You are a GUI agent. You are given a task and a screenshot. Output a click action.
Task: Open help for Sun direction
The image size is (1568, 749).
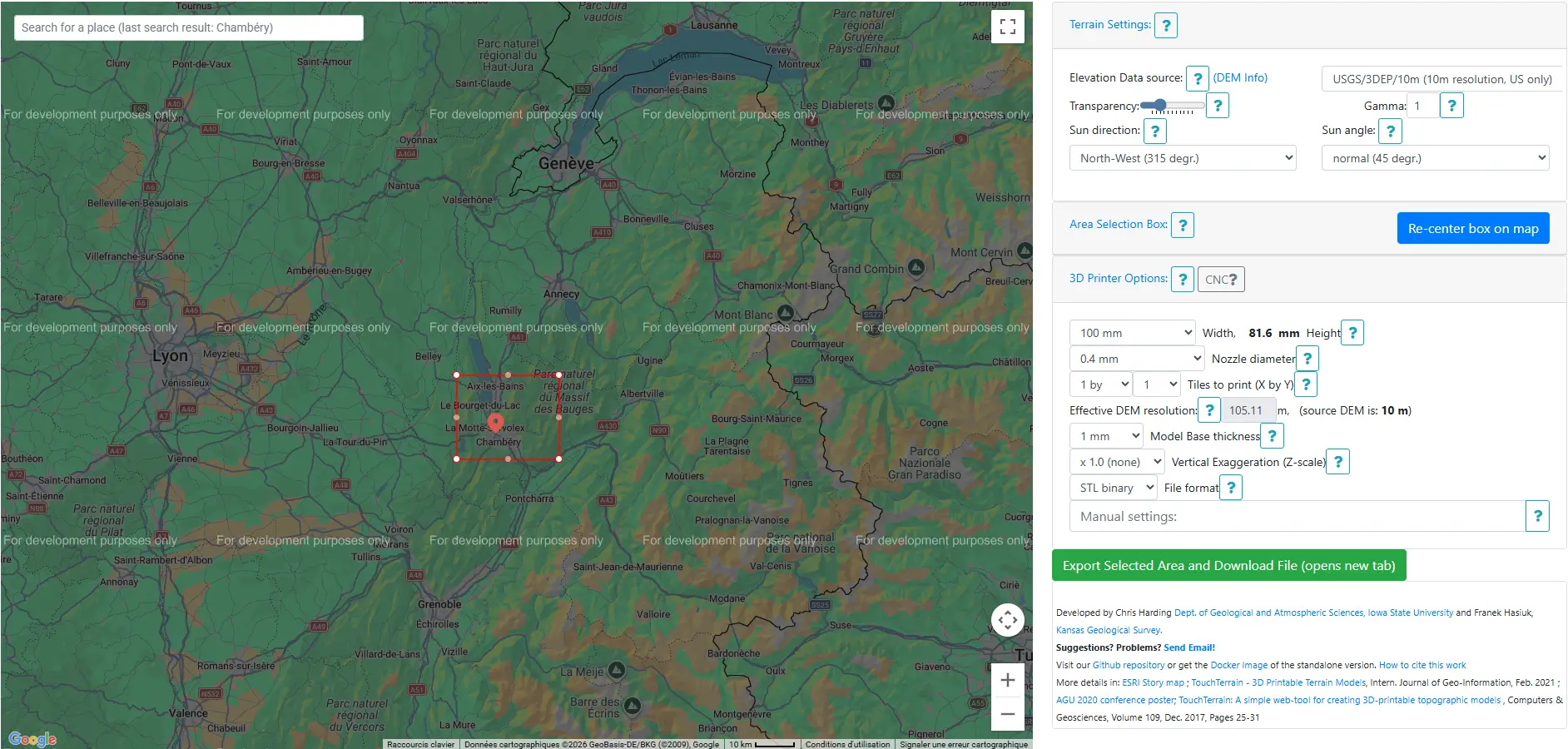click(1154, 131)
